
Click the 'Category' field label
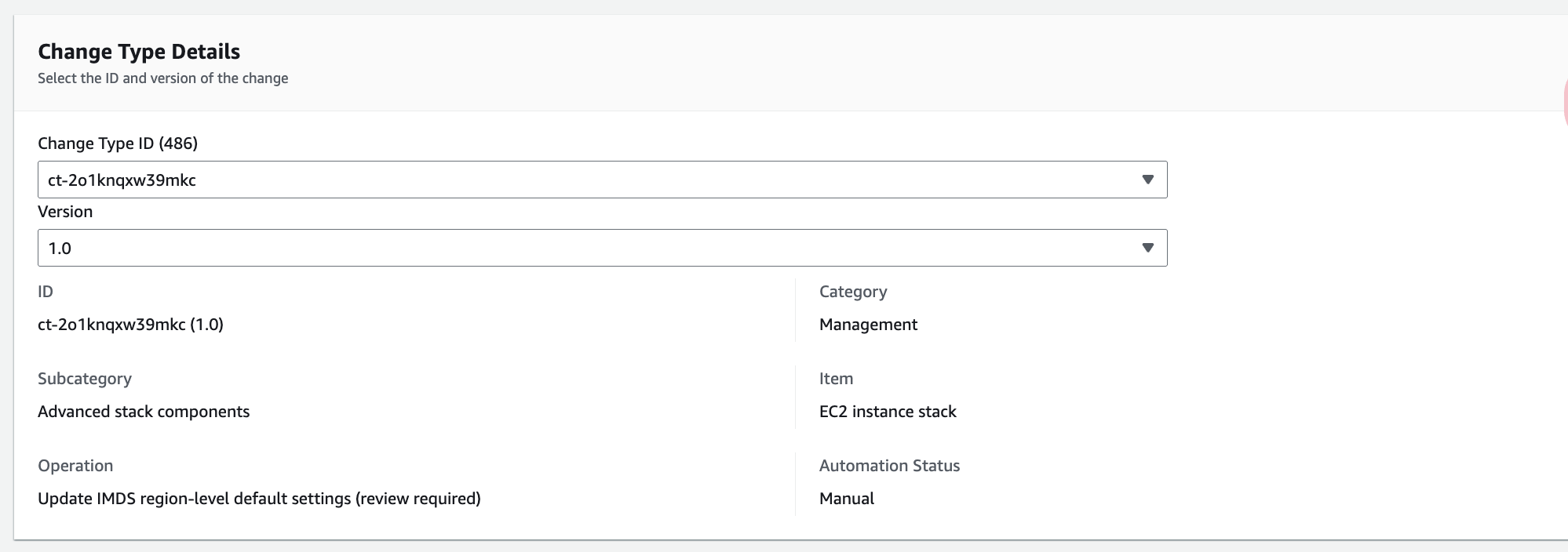853,292
